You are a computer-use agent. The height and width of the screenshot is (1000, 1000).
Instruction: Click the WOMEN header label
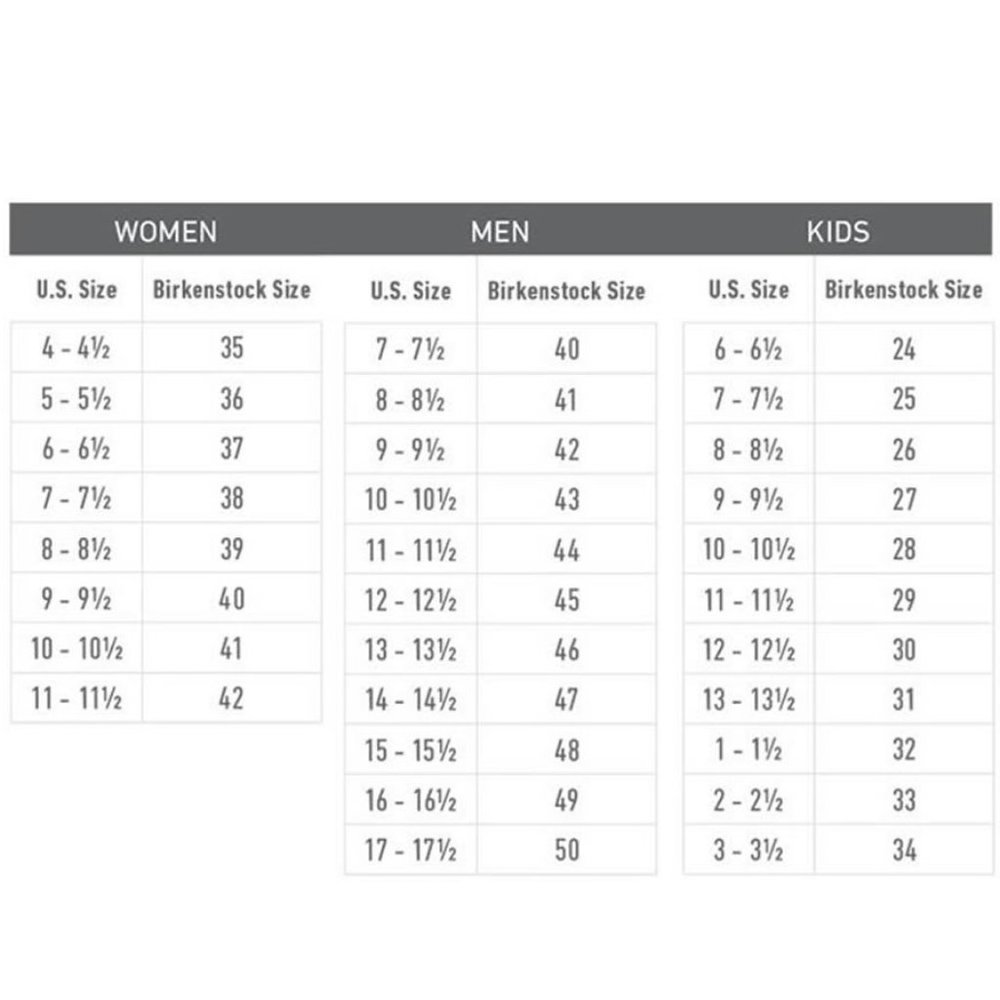coord(166,232)
